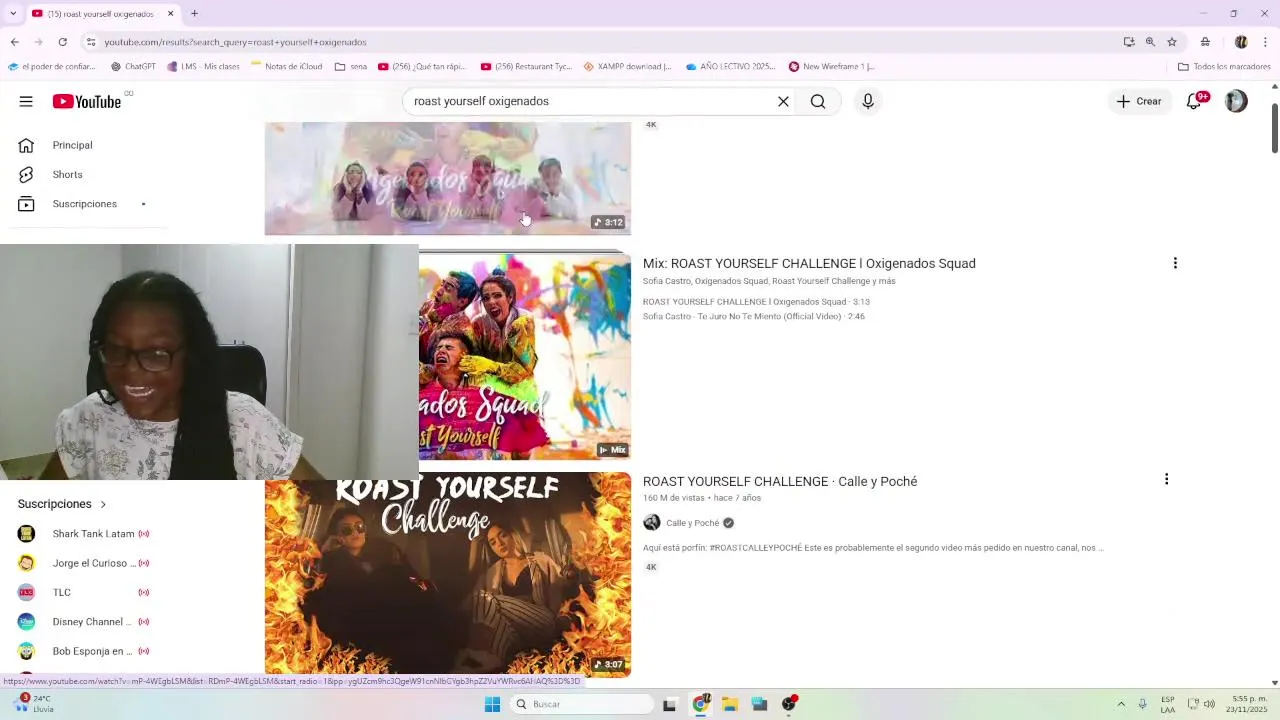Open the browser extensions icon
The height and width of the screenshot is (720, 1280).
click(x=1205, y=42)
